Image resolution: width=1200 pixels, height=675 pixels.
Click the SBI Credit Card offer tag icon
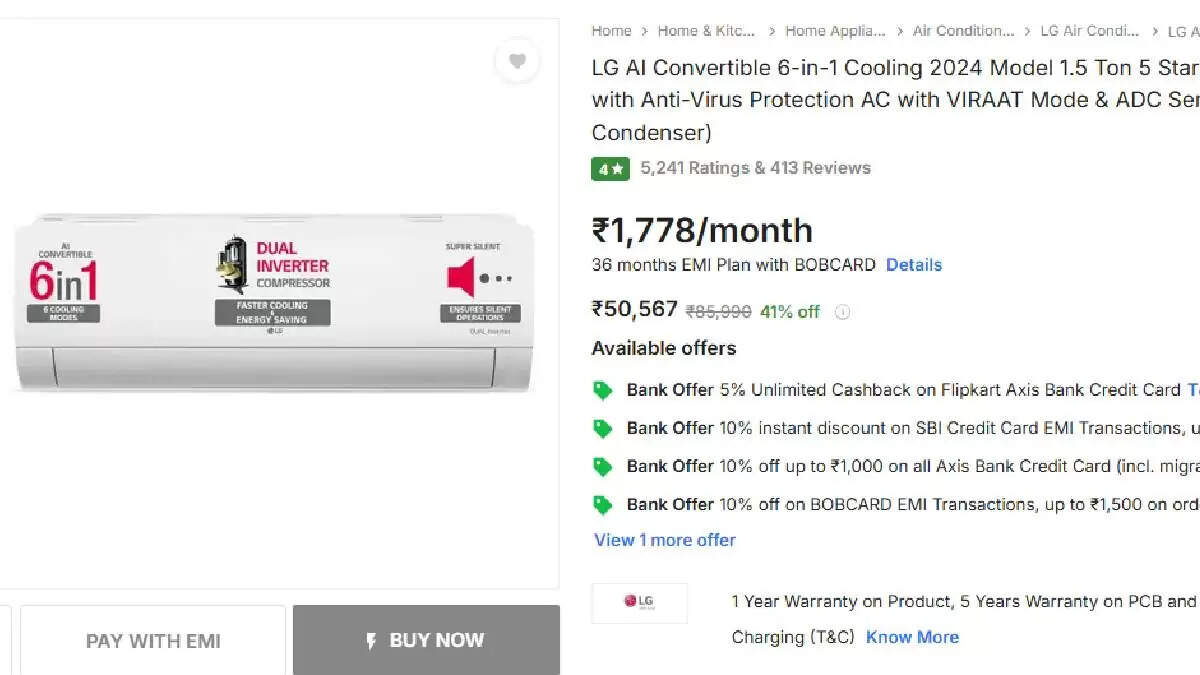pos(602,428)
